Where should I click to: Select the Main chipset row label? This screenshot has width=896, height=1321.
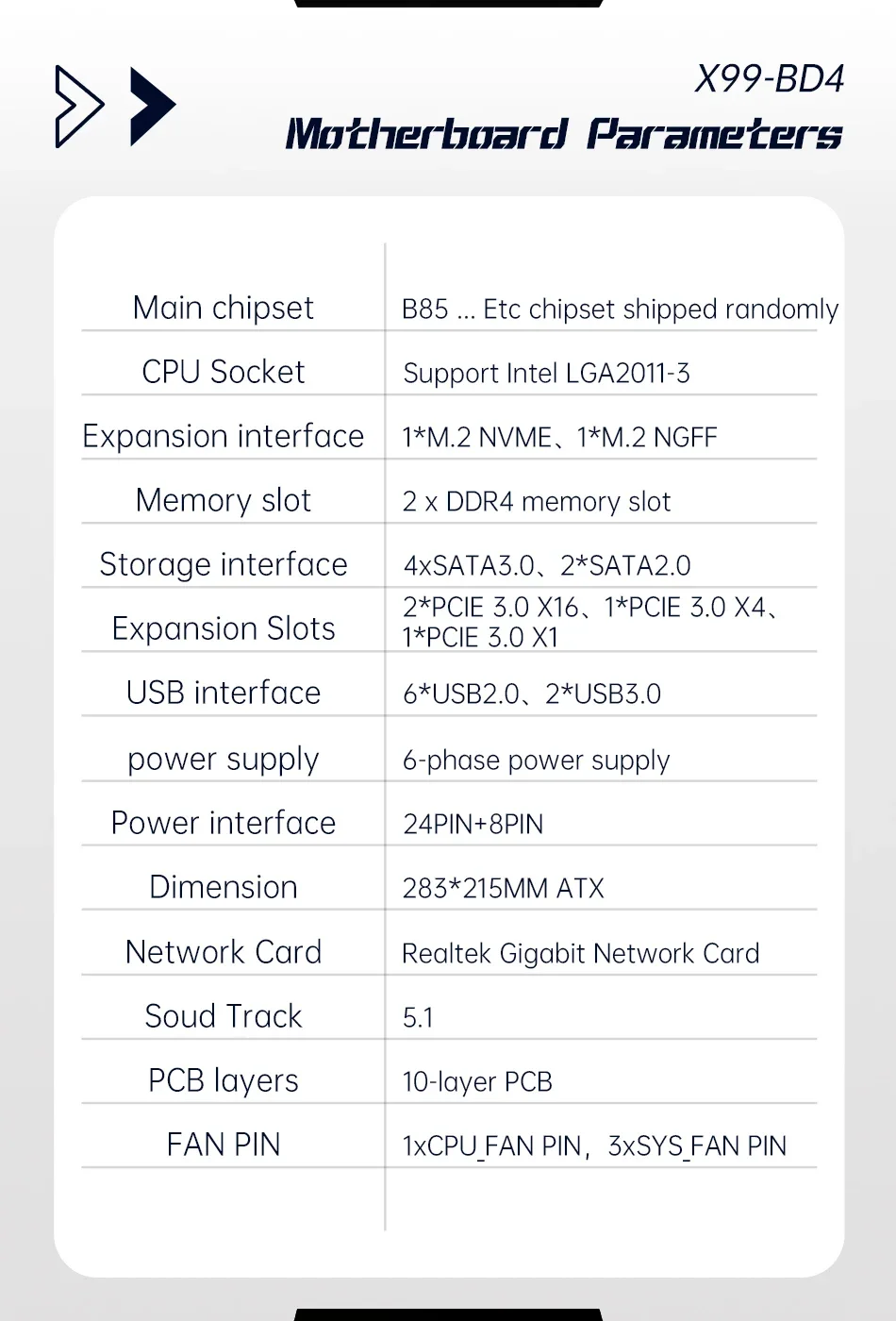[x=224, y=308]
